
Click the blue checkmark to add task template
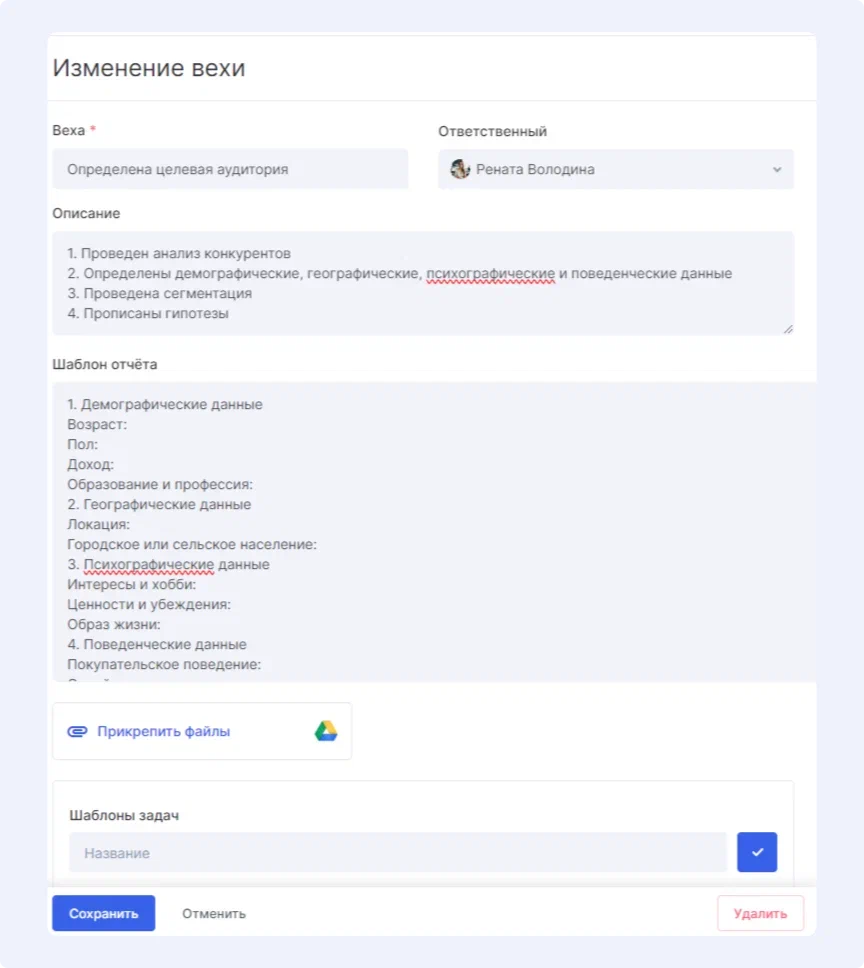coord(757,852)
